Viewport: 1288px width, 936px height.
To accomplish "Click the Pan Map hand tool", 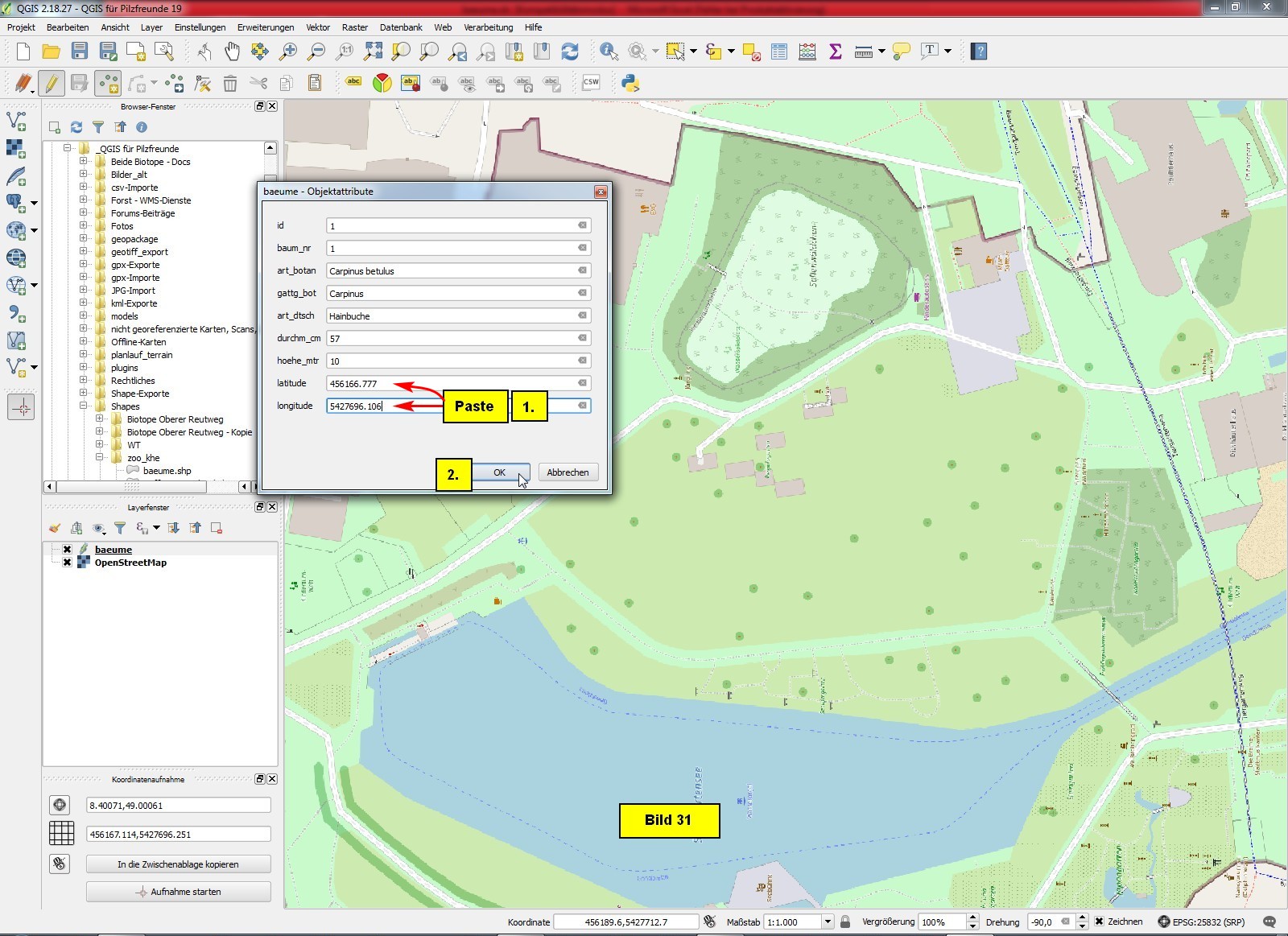I will click(232, 52).
